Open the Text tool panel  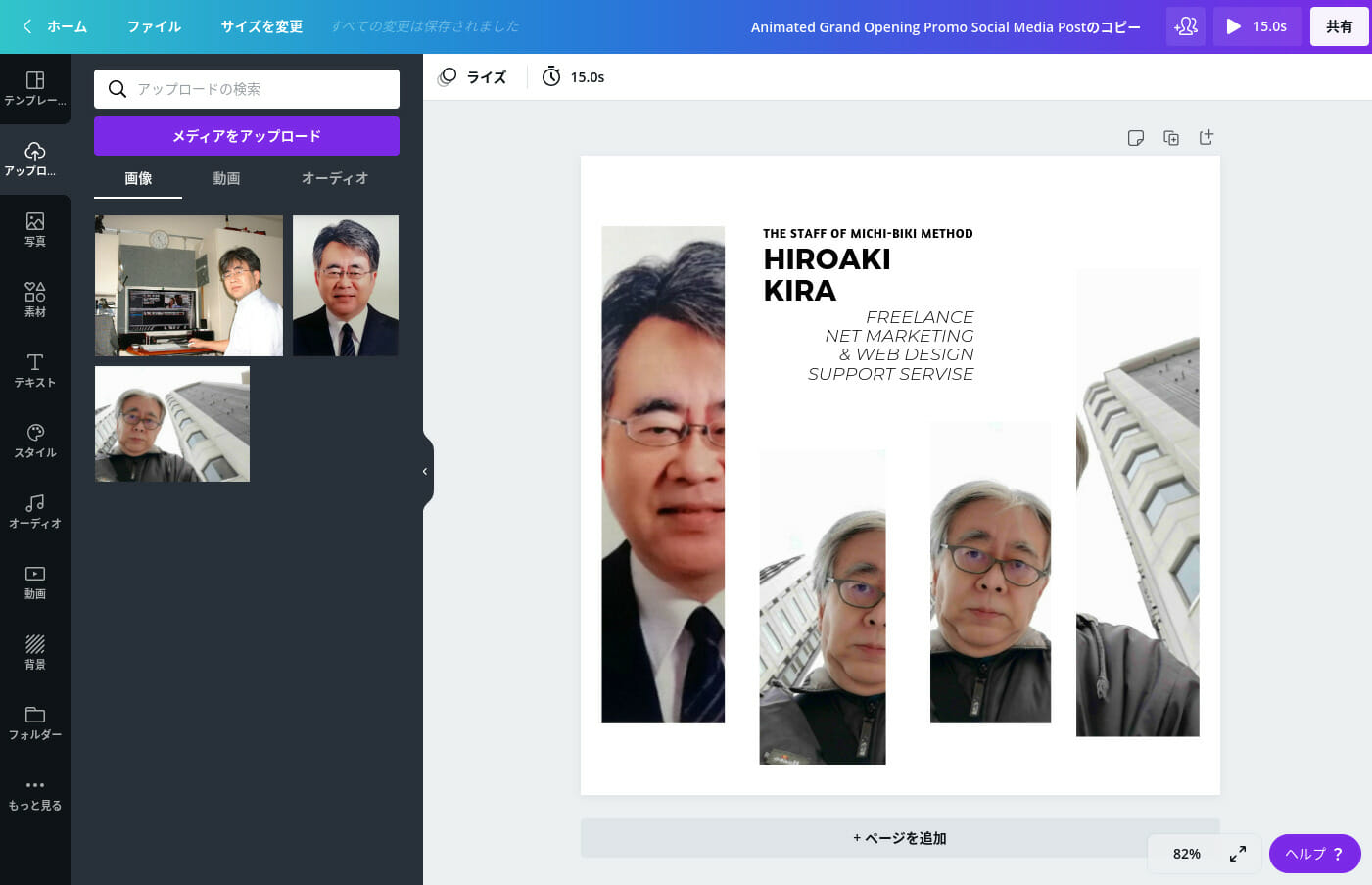click(x=35, y=370)
